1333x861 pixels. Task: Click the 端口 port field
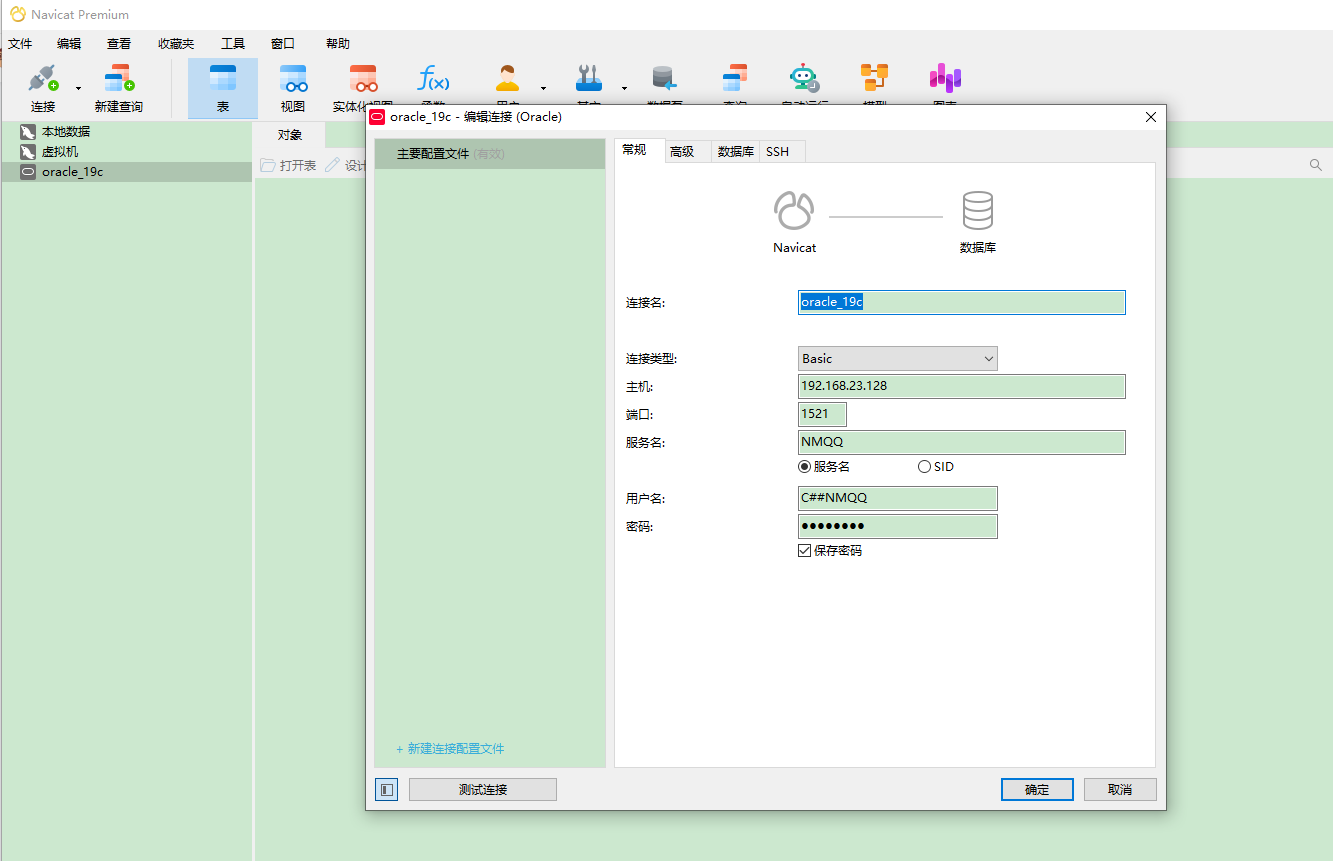822,414
